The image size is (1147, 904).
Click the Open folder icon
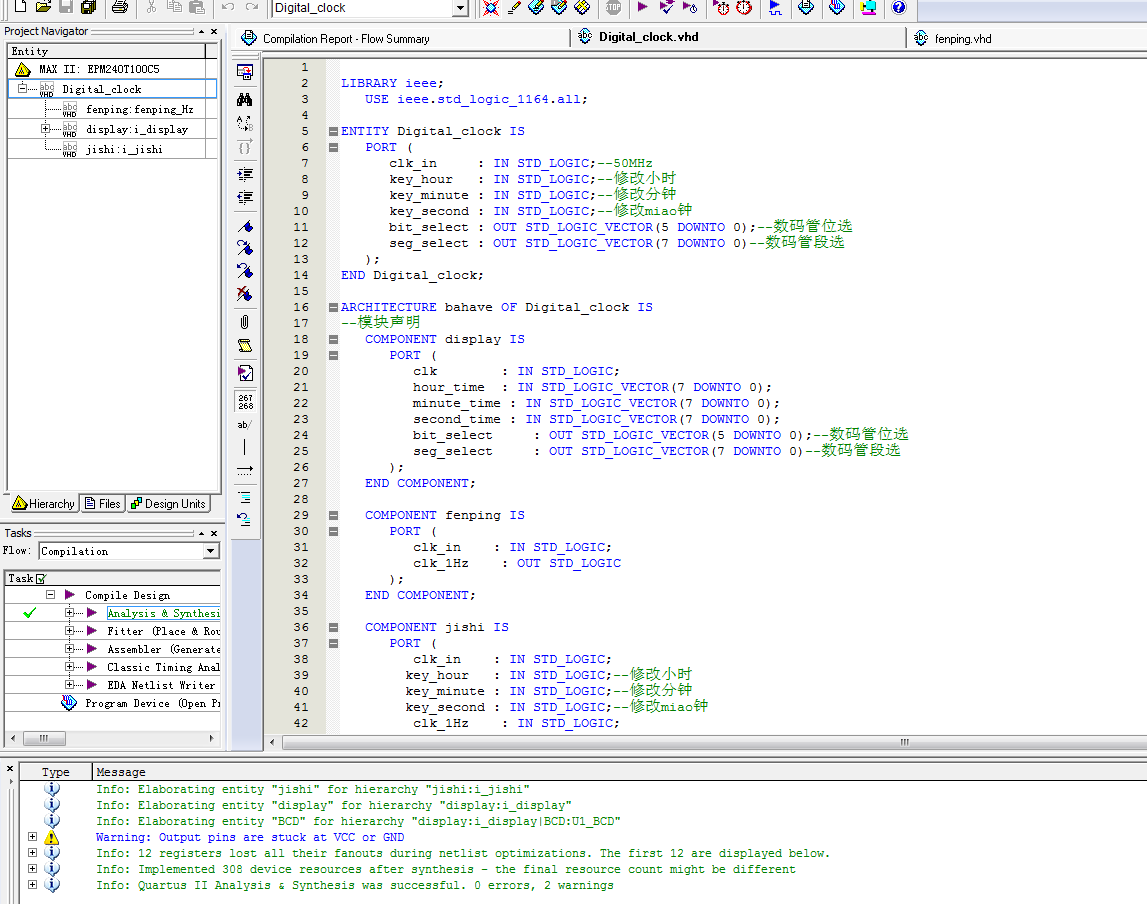click(43, 8)
